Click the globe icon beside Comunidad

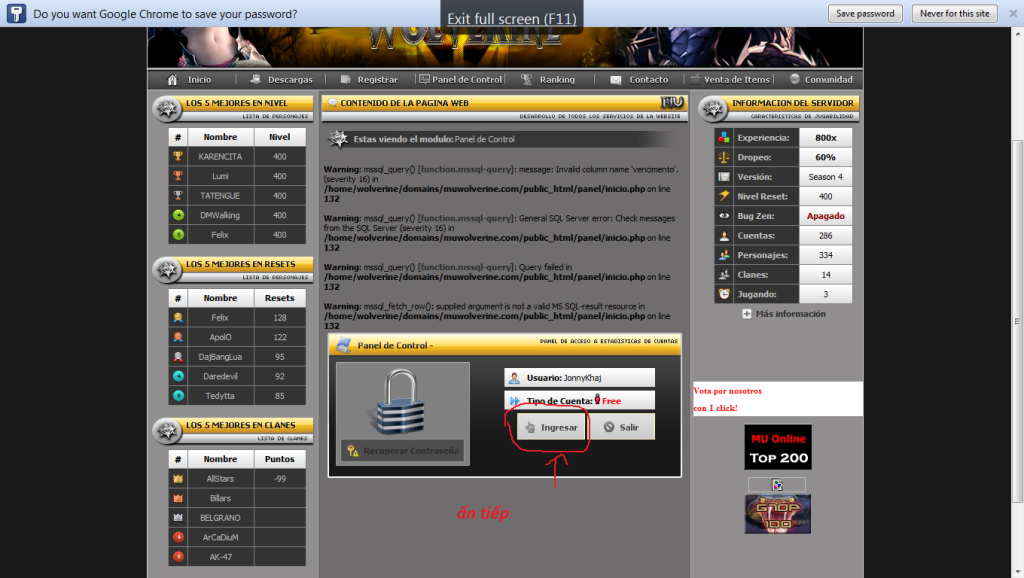coord(794,79)
